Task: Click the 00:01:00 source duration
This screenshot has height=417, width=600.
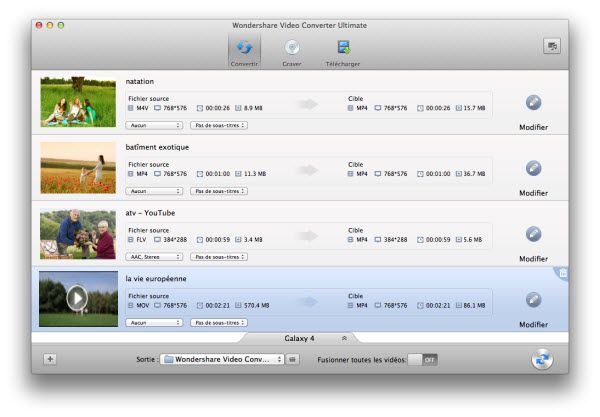Action: click(x=218, y=174)
